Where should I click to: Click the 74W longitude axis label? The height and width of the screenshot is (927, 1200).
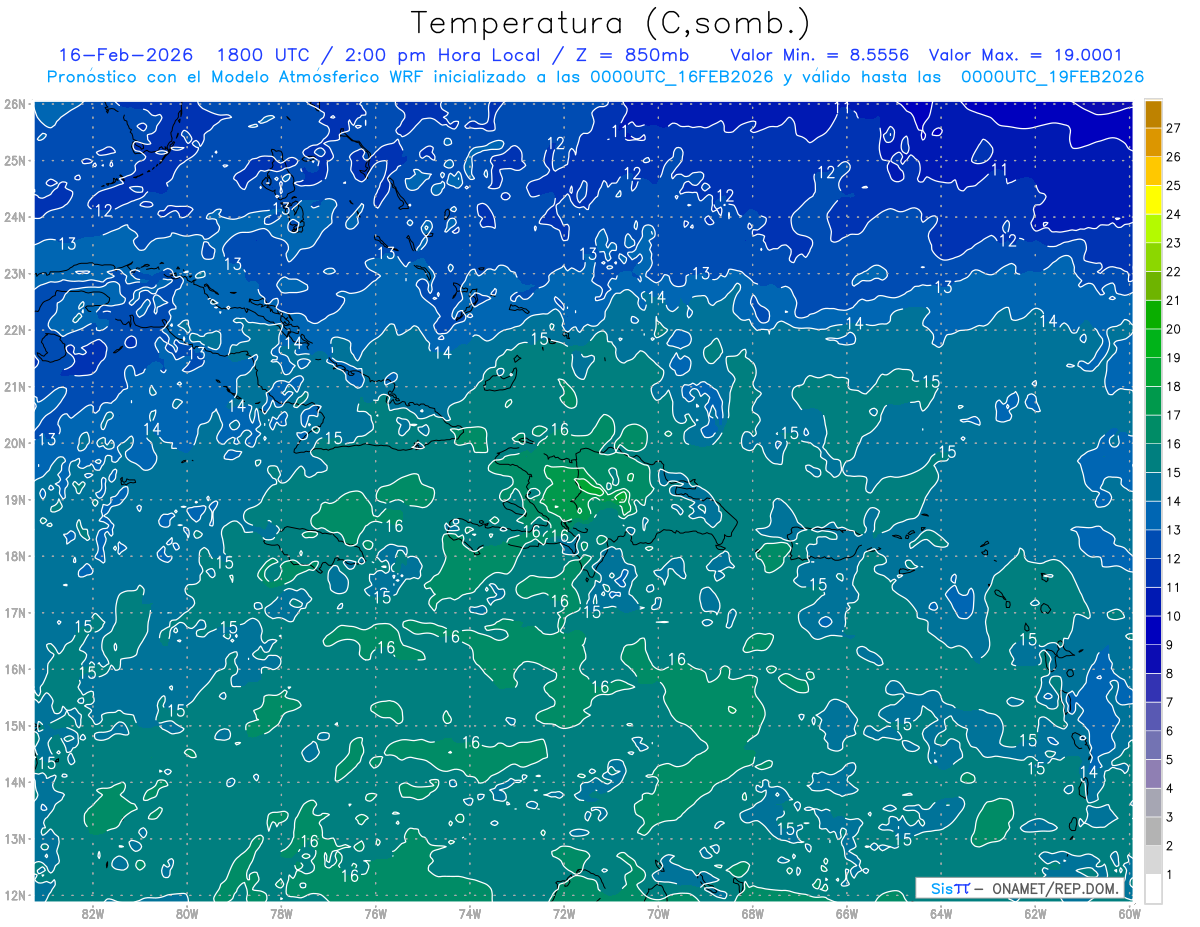coord(469,913)
